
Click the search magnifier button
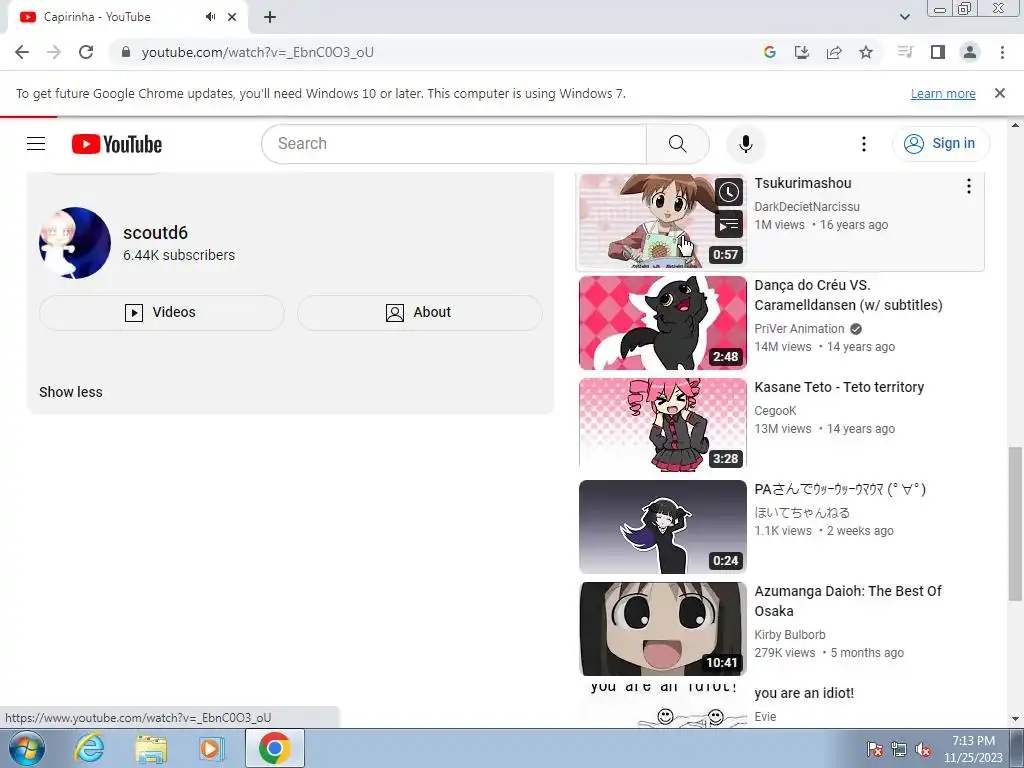click(x=678, y=144)
